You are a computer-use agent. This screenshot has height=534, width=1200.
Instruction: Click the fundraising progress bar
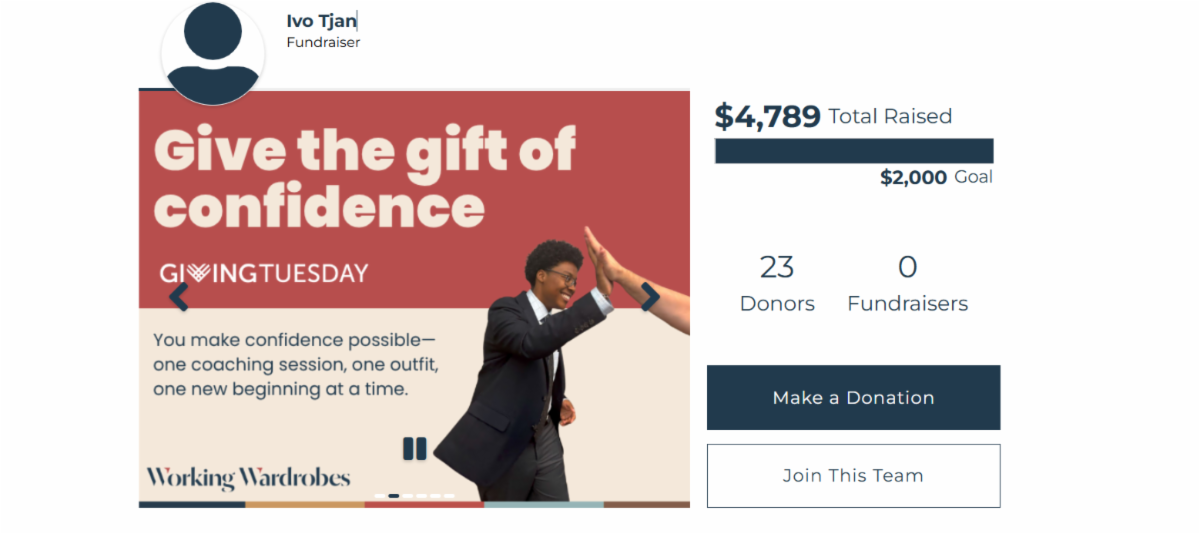pyautogui.click(x=854, y=151)
